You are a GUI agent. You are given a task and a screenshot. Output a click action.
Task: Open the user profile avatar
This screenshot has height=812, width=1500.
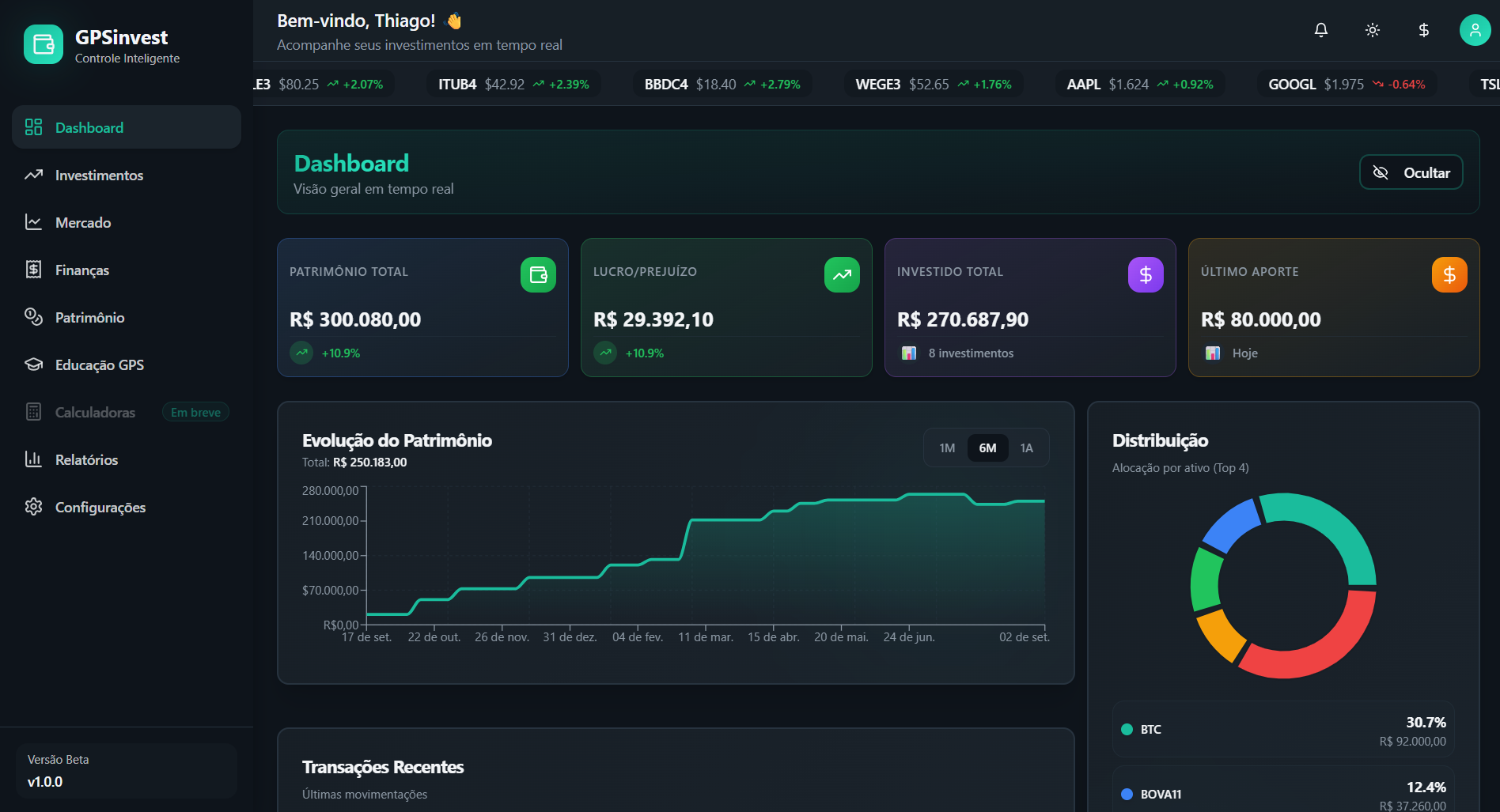tap(1475, 30)
